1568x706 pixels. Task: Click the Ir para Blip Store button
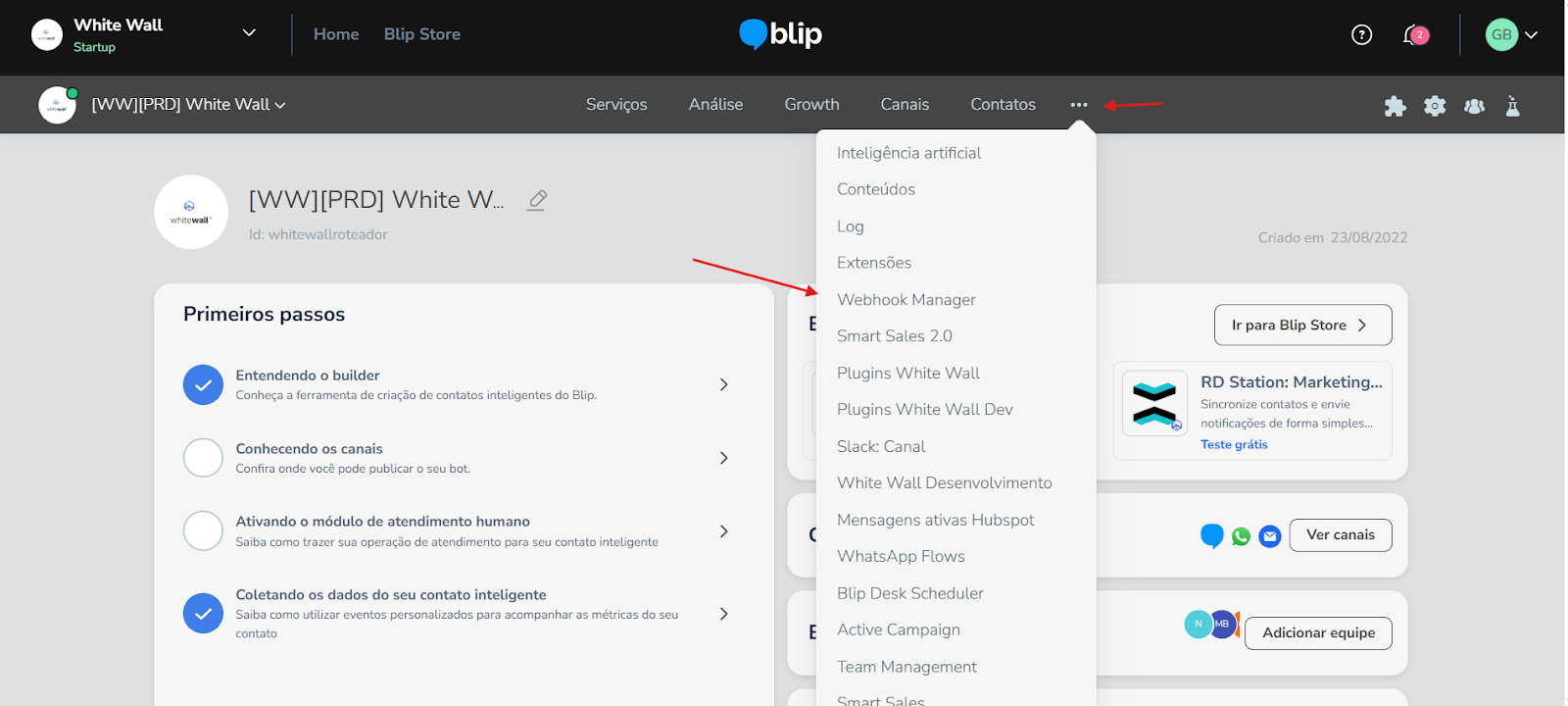click(1302, 326)
